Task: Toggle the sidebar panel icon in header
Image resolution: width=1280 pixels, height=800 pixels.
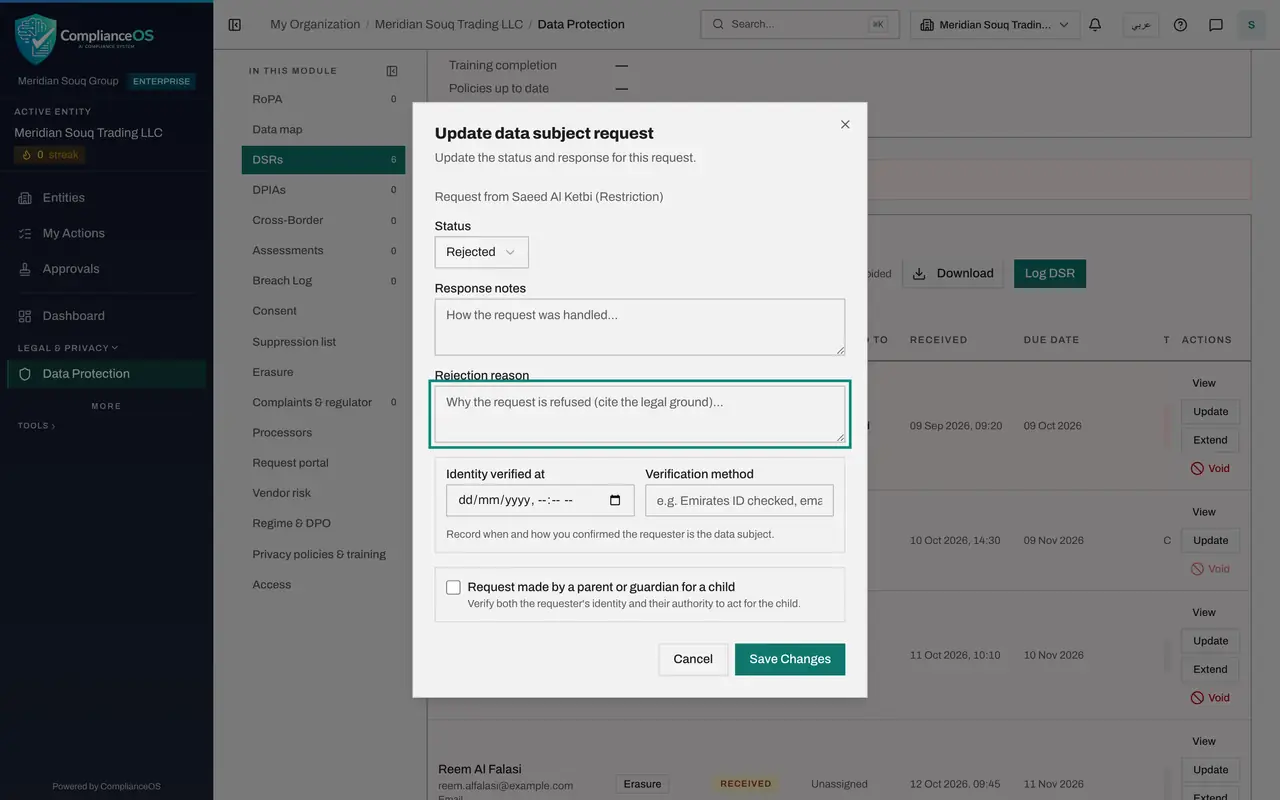Action: point(235,25)
